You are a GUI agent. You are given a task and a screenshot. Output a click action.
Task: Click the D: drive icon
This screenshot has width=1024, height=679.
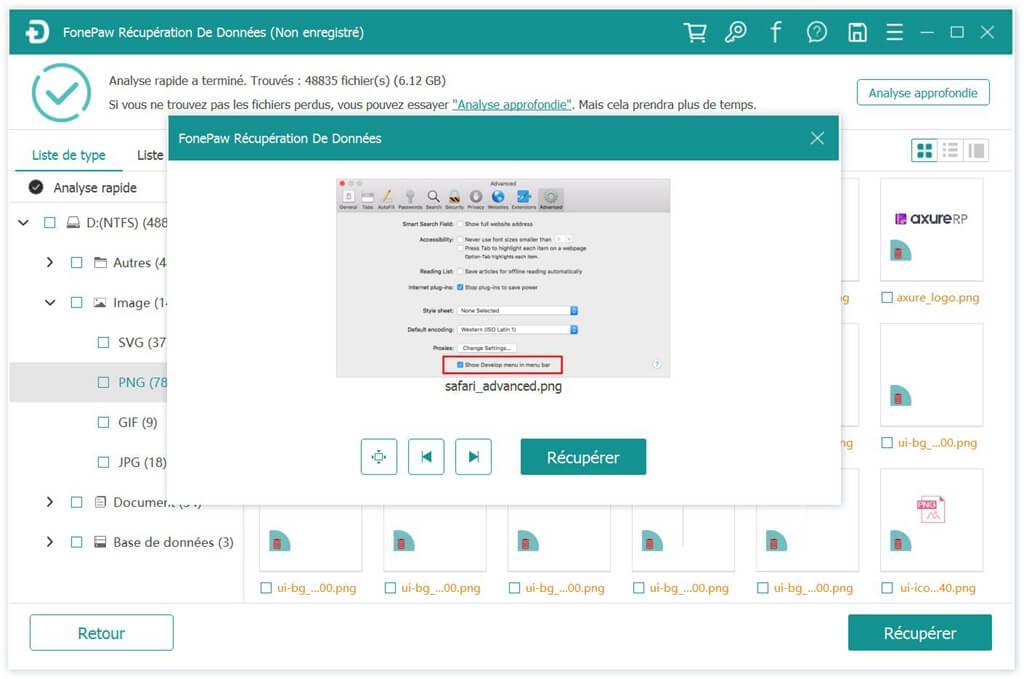click(x=73, y=223)
